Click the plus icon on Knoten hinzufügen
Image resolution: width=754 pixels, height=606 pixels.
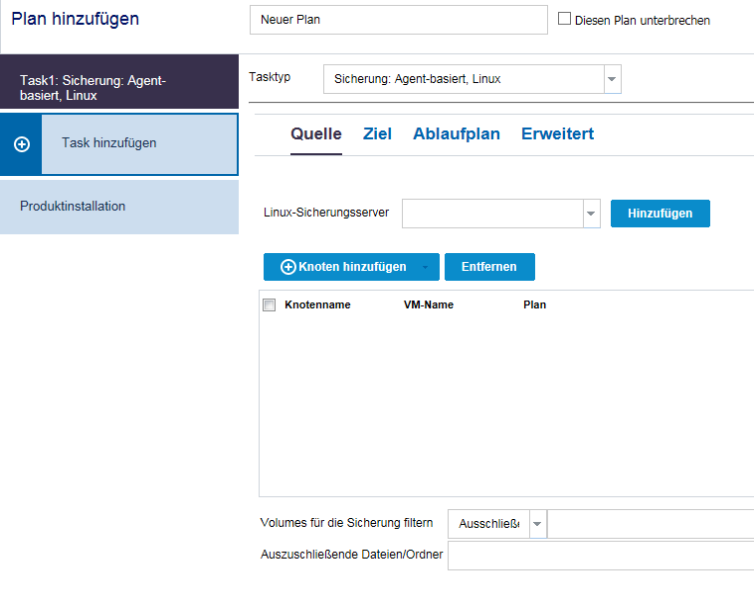pyautogui.click(x=288, y=267)
